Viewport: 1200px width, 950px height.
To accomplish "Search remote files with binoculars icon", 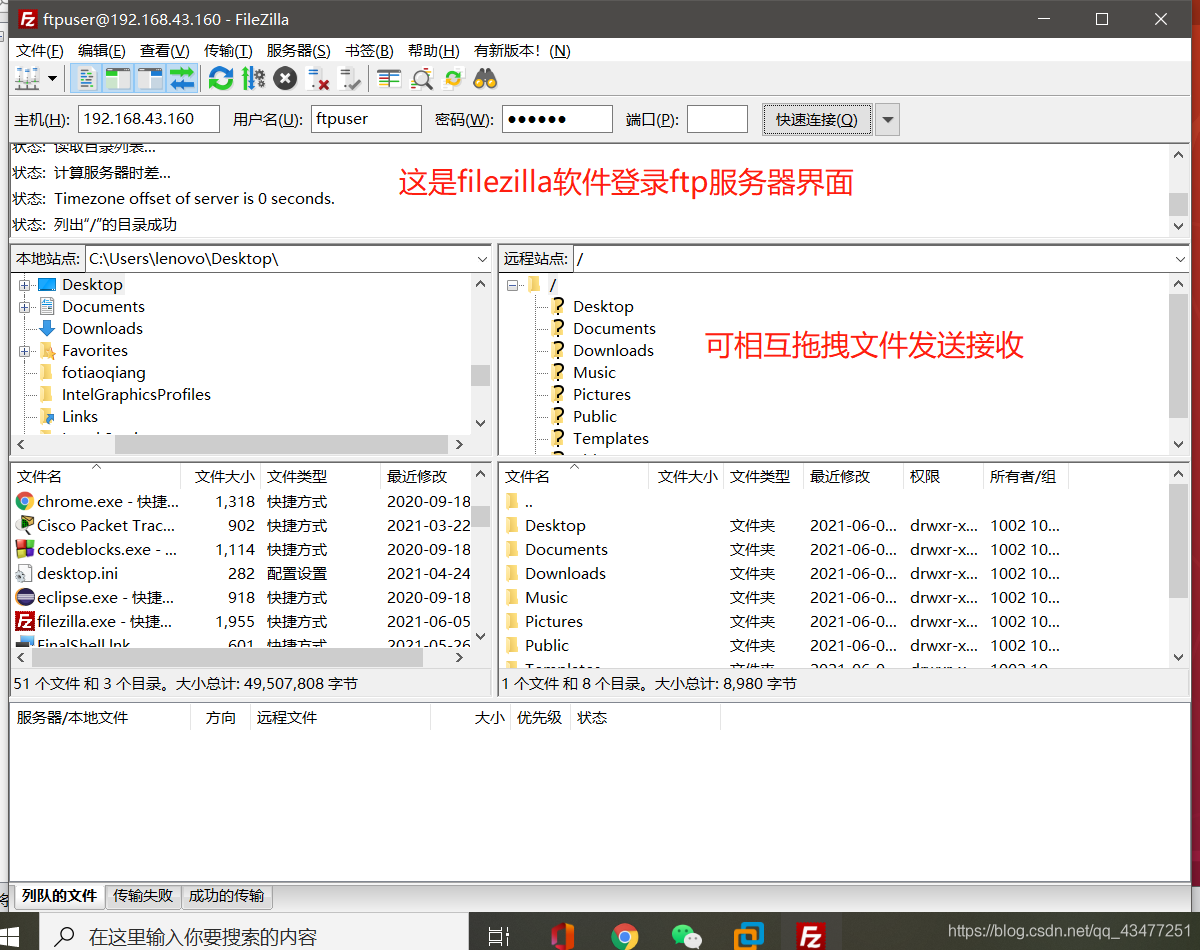I will pyautogui.click(x=485, y=78).
